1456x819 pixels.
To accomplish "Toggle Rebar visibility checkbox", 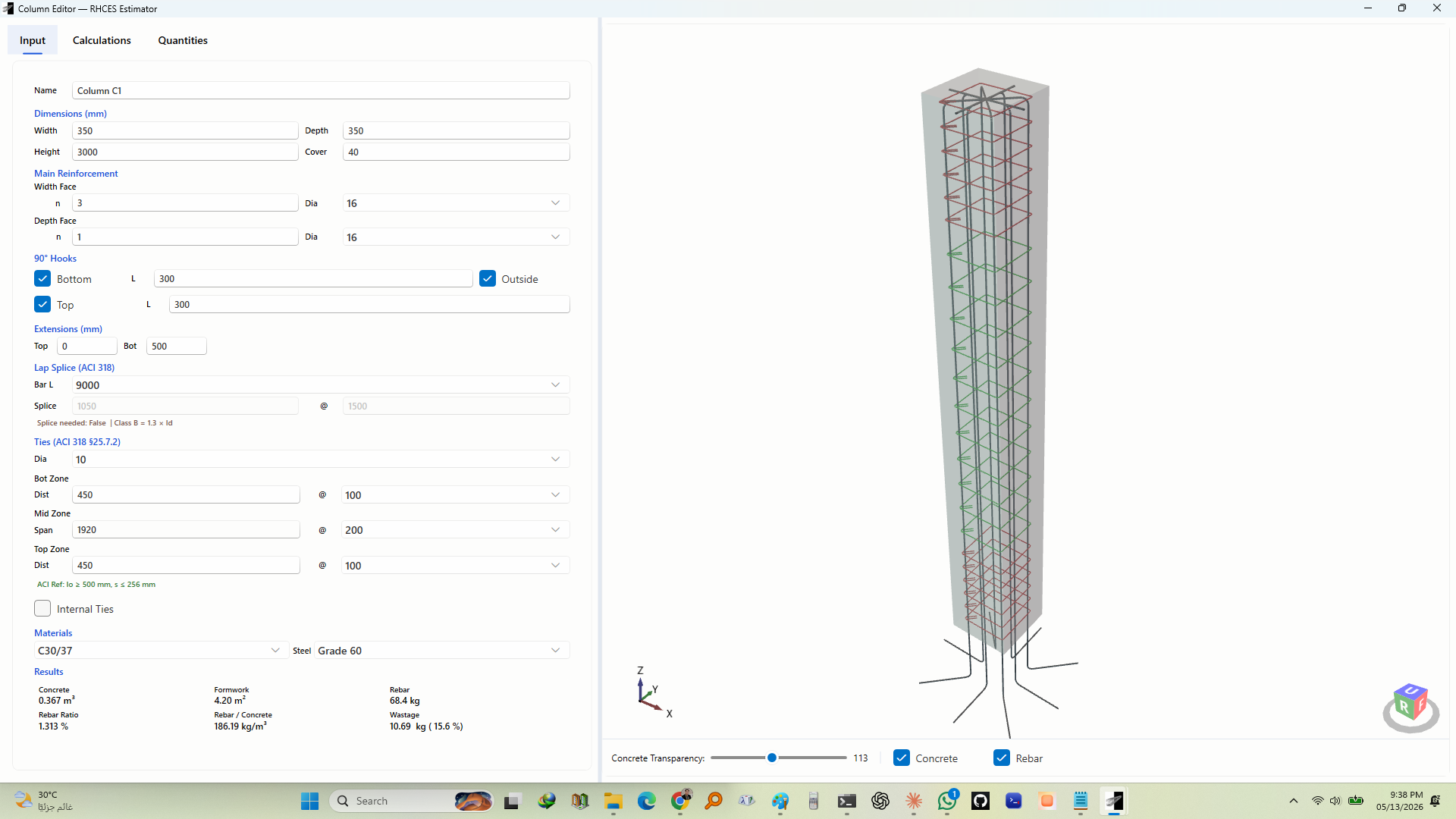I will [x=1002, y=758].
